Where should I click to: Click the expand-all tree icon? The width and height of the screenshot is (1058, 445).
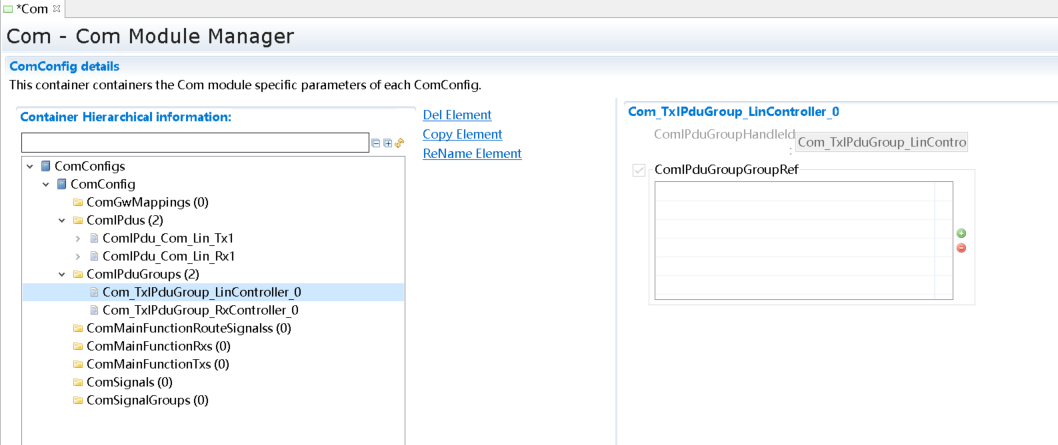pos(388,143)
